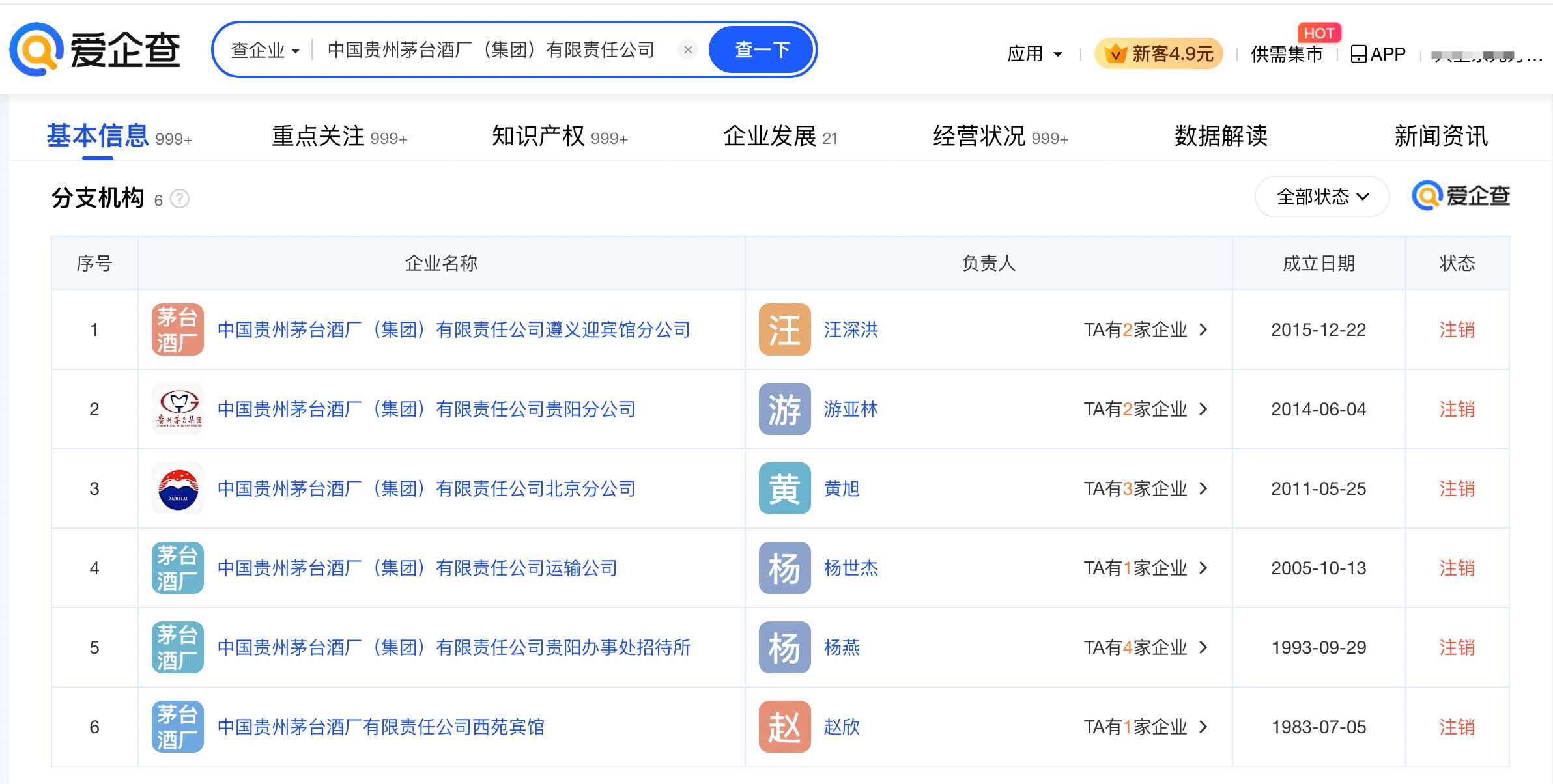Screen dimensions: 1553x784
Task: Open the 应用 dropdown menu
Action: [1034, 54]
